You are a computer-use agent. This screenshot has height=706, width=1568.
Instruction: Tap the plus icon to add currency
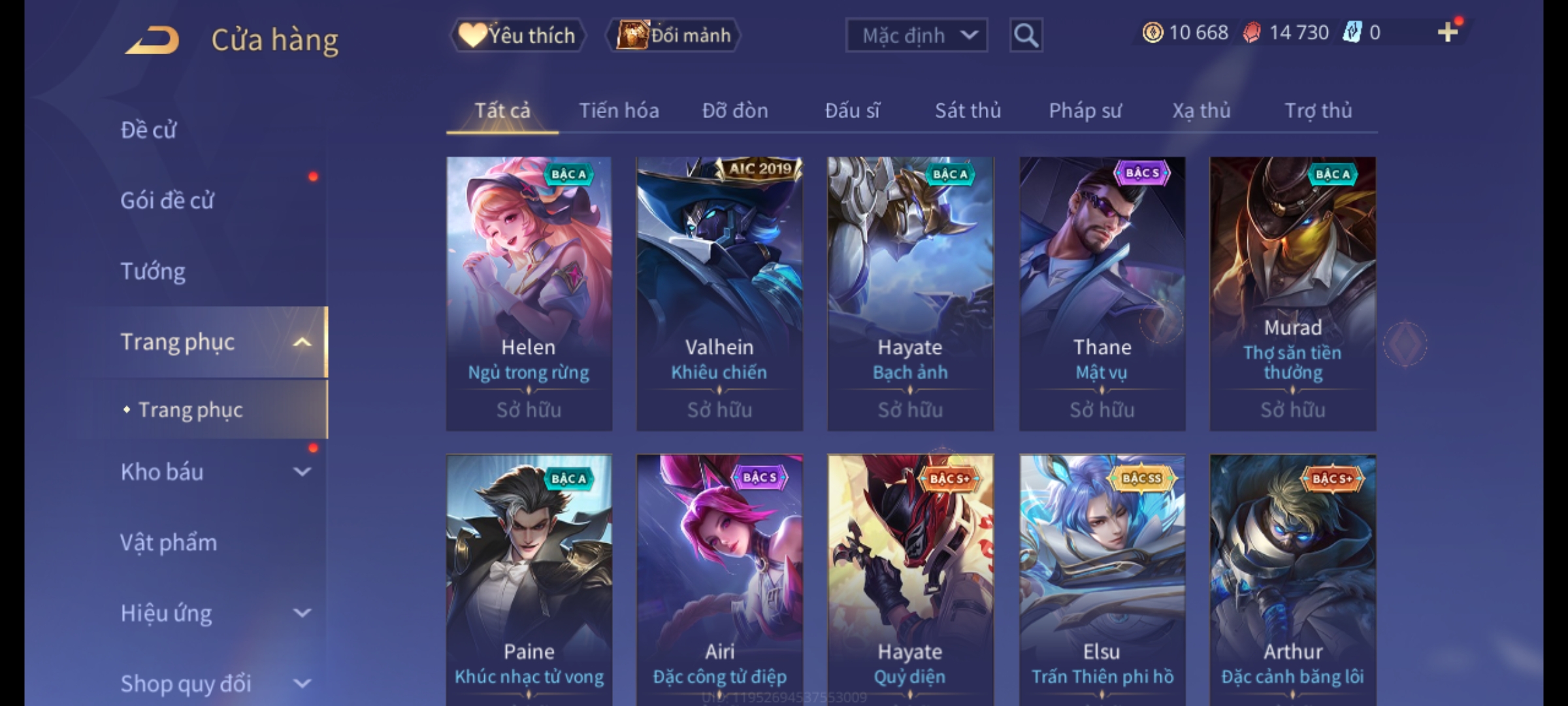pyautogui.click(x=1448, y=32)
